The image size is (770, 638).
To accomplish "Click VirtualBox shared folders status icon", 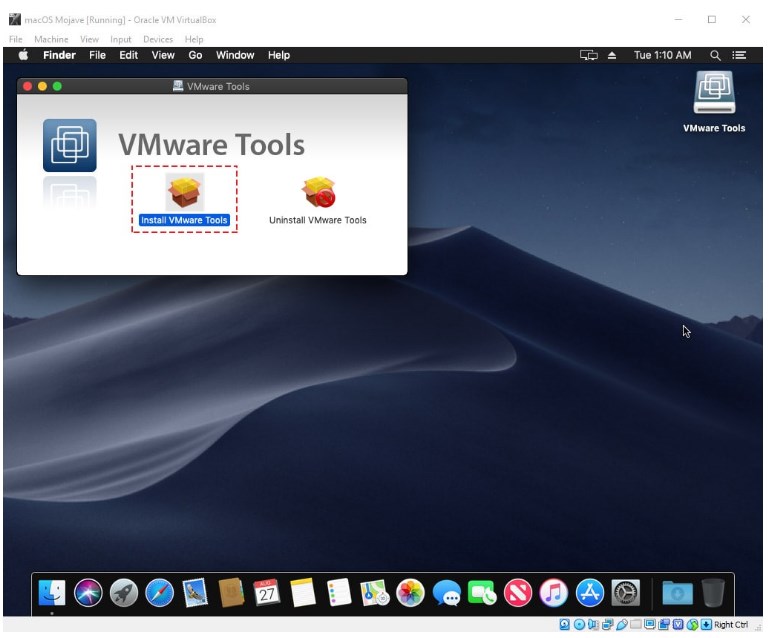I will pyautogui.click(x=636, y=624).
